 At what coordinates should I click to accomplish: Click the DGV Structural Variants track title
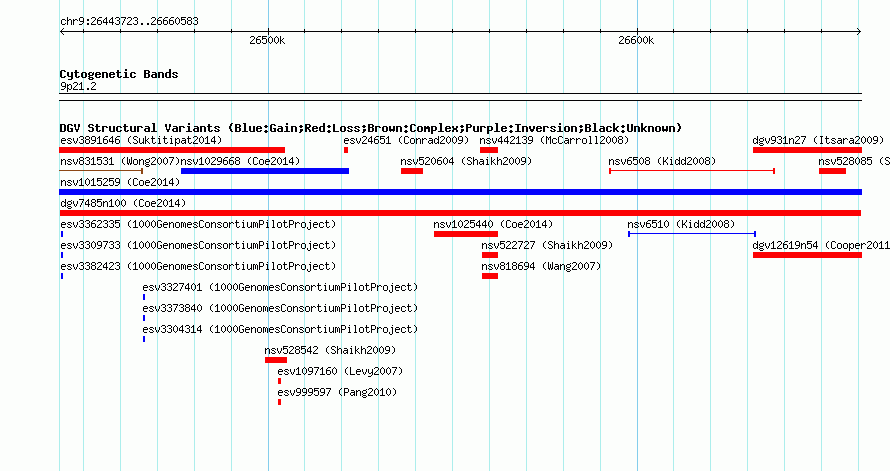[x=371, y=128]
